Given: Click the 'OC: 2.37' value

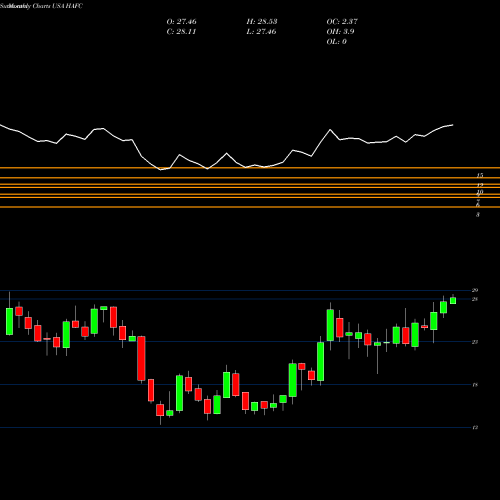Looking at the screenshot, I should tap(342, 22).
